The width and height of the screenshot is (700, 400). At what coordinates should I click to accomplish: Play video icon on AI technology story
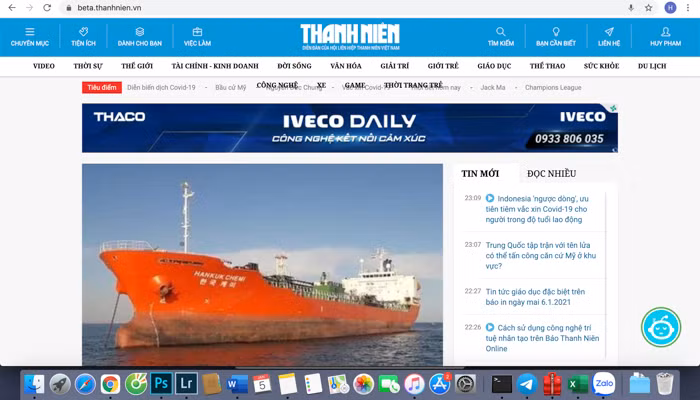point(490,327)
